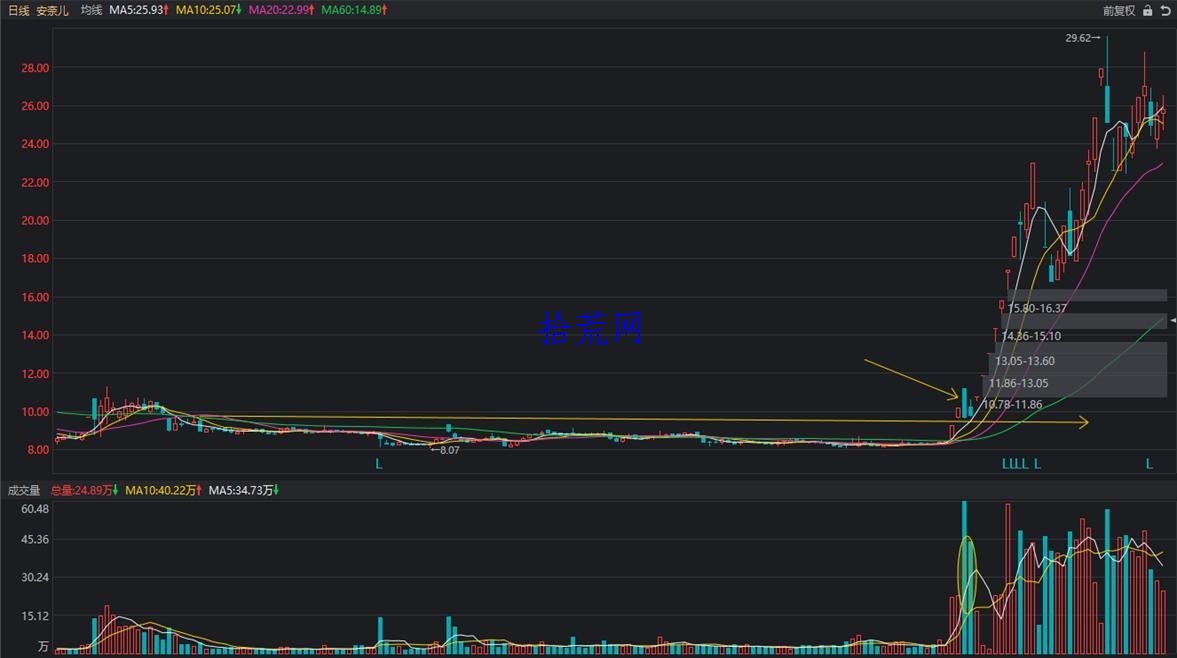Click the rightmost L marker on the chart

click(1148, 464)
